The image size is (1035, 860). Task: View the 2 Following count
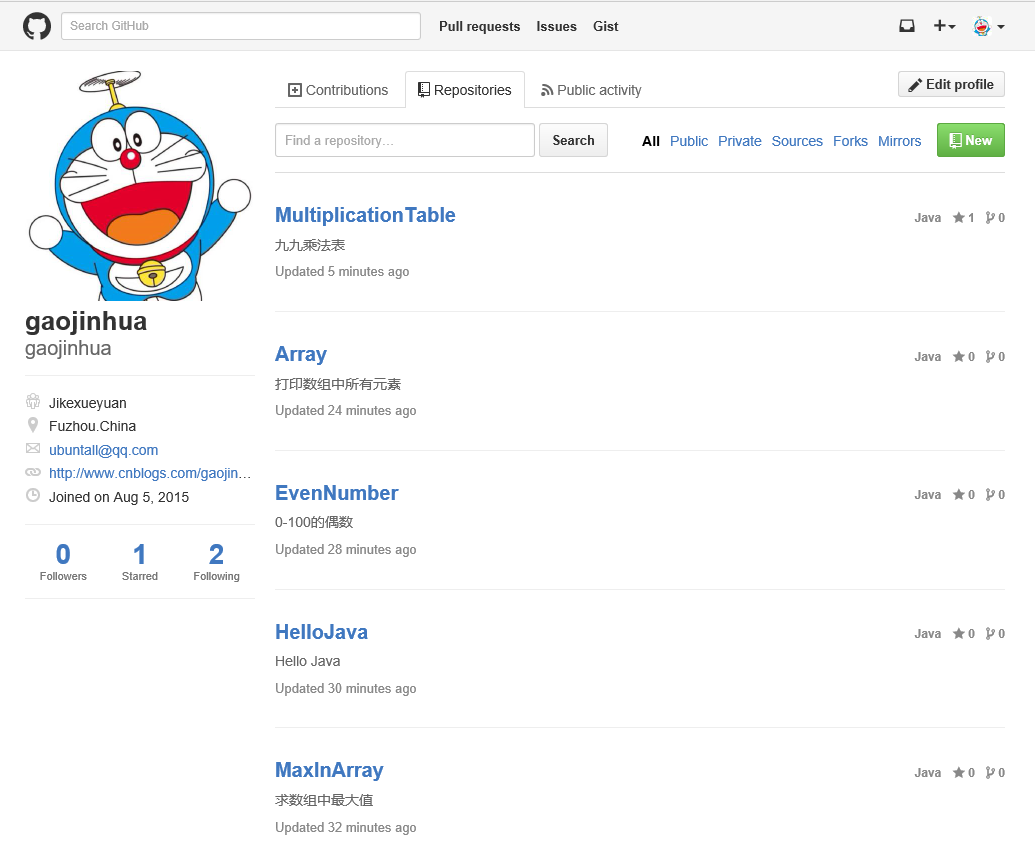coord(217,562)
